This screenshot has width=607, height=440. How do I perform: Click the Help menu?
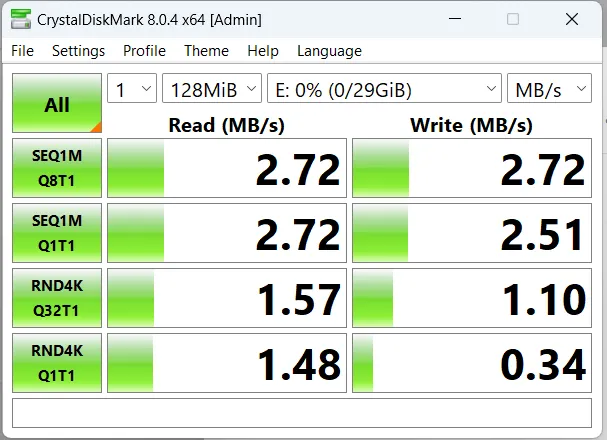pyautogui.click(x=263, y=51)
